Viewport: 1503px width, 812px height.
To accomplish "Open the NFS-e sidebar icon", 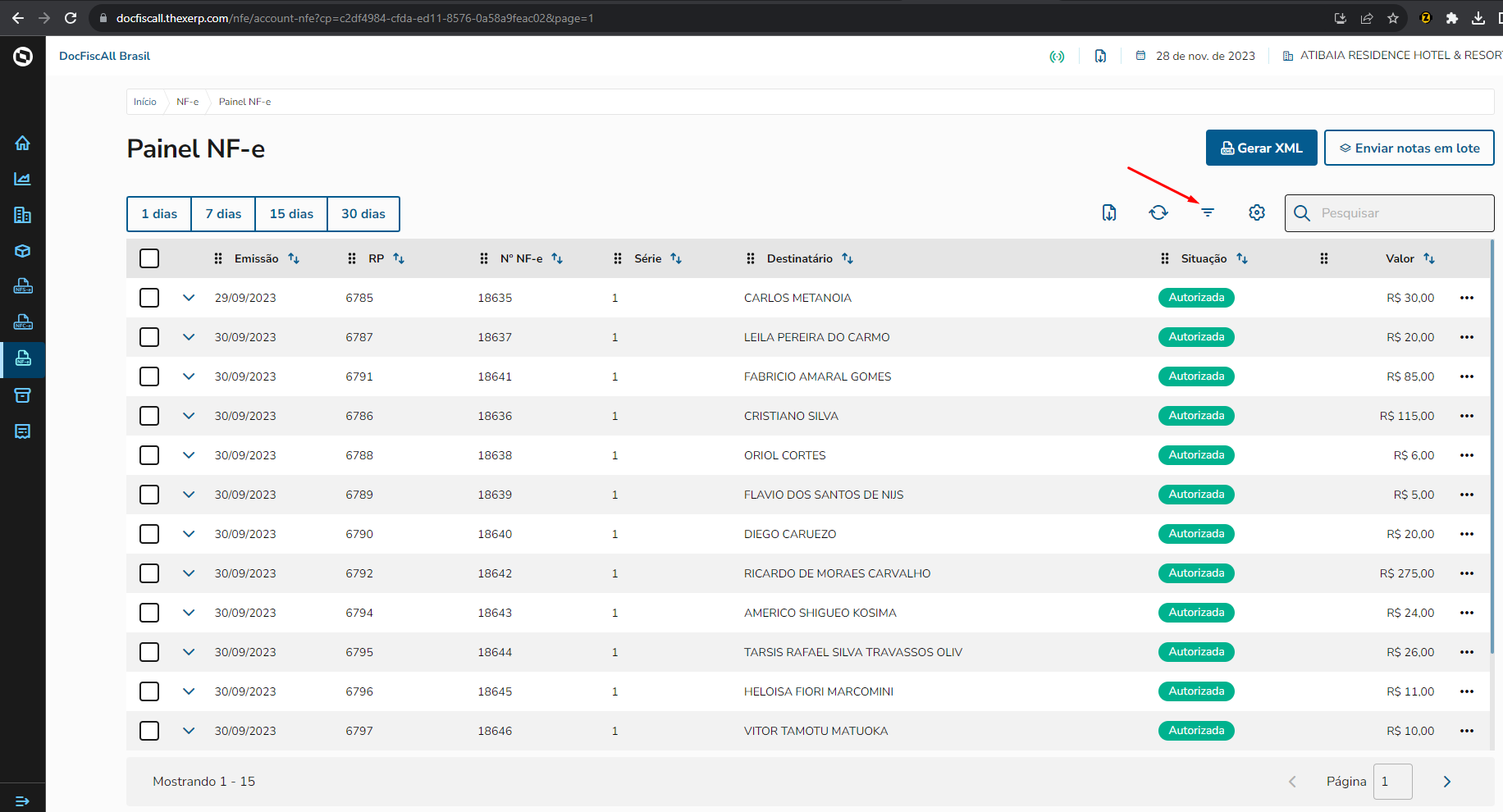I will tap(22, 286).
